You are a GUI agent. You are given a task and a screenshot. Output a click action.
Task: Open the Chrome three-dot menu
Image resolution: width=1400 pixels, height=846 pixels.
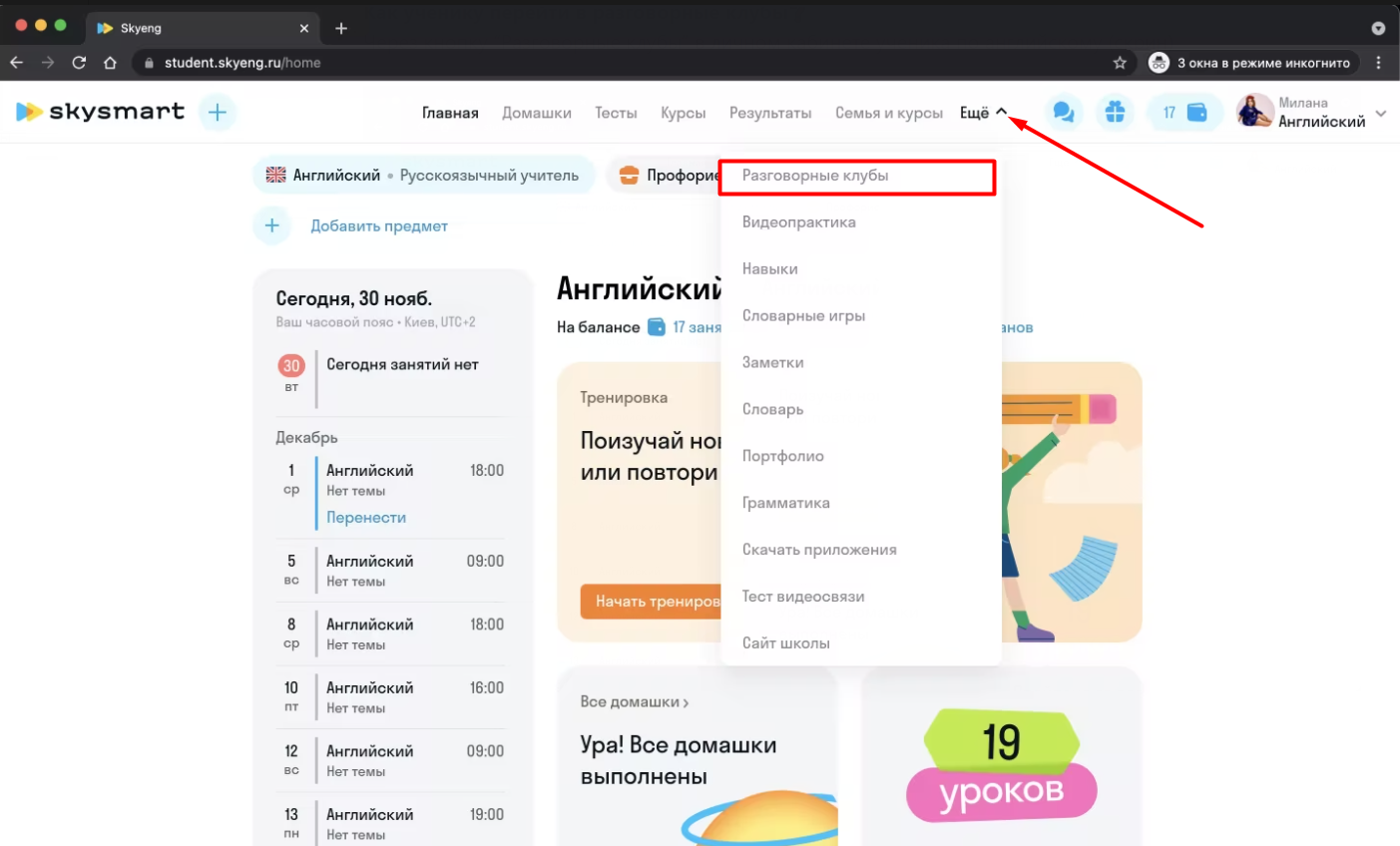point(1378,62)
